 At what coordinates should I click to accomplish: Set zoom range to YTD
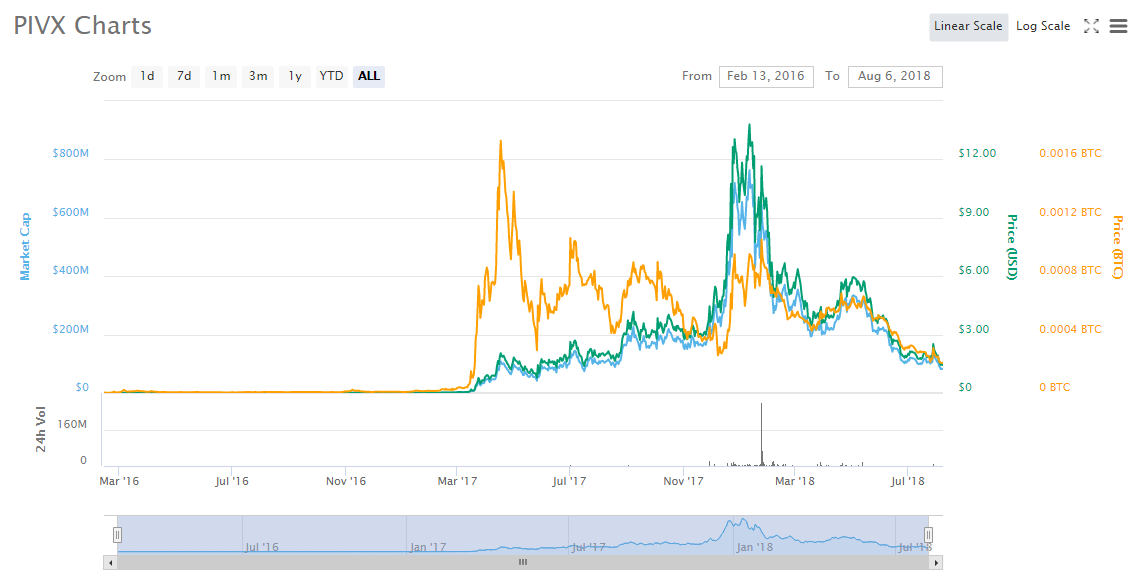(x=332, y=76)
